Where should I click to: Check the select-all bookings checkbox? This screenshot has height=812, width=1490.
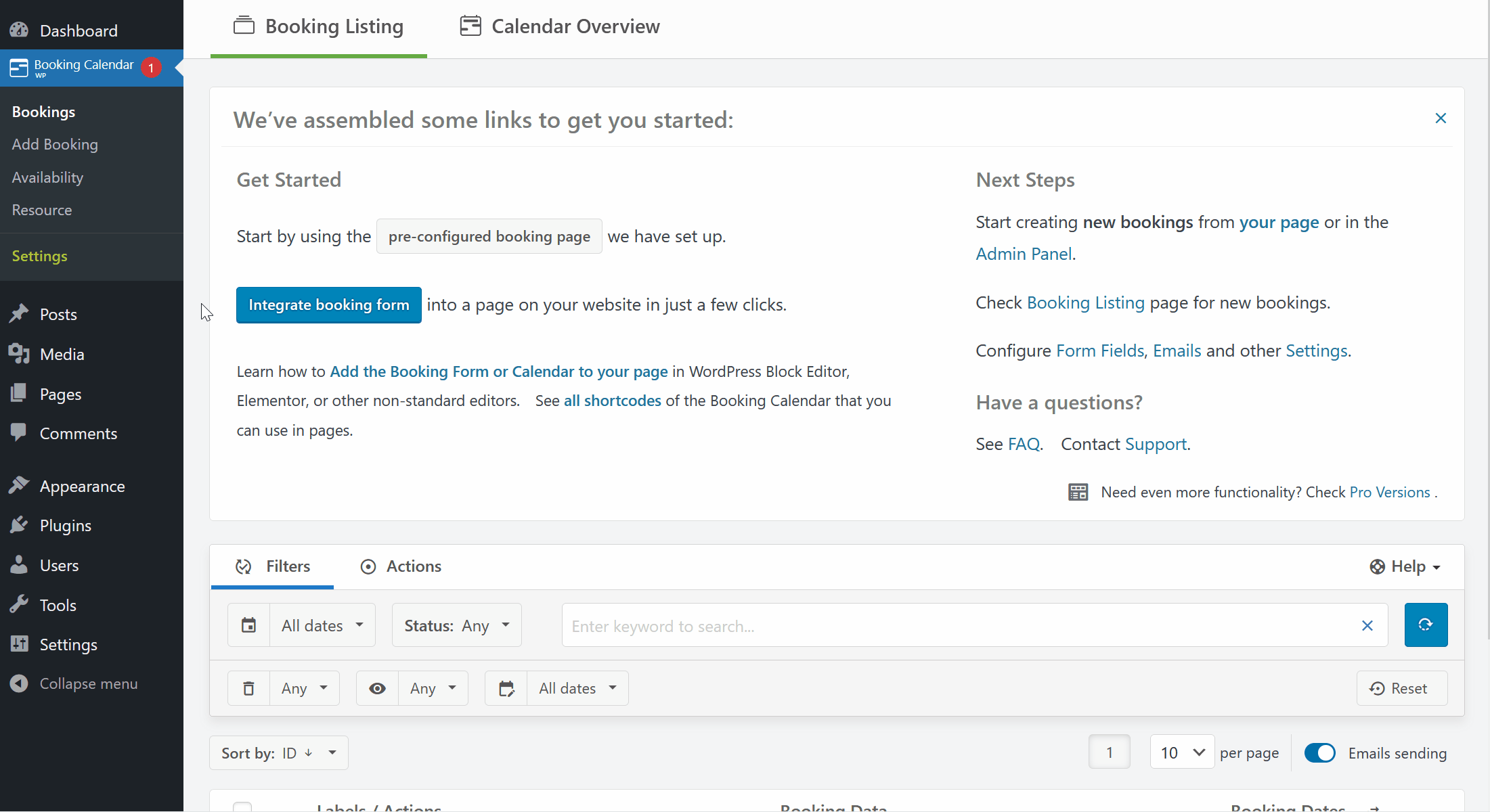pos(243,806)
